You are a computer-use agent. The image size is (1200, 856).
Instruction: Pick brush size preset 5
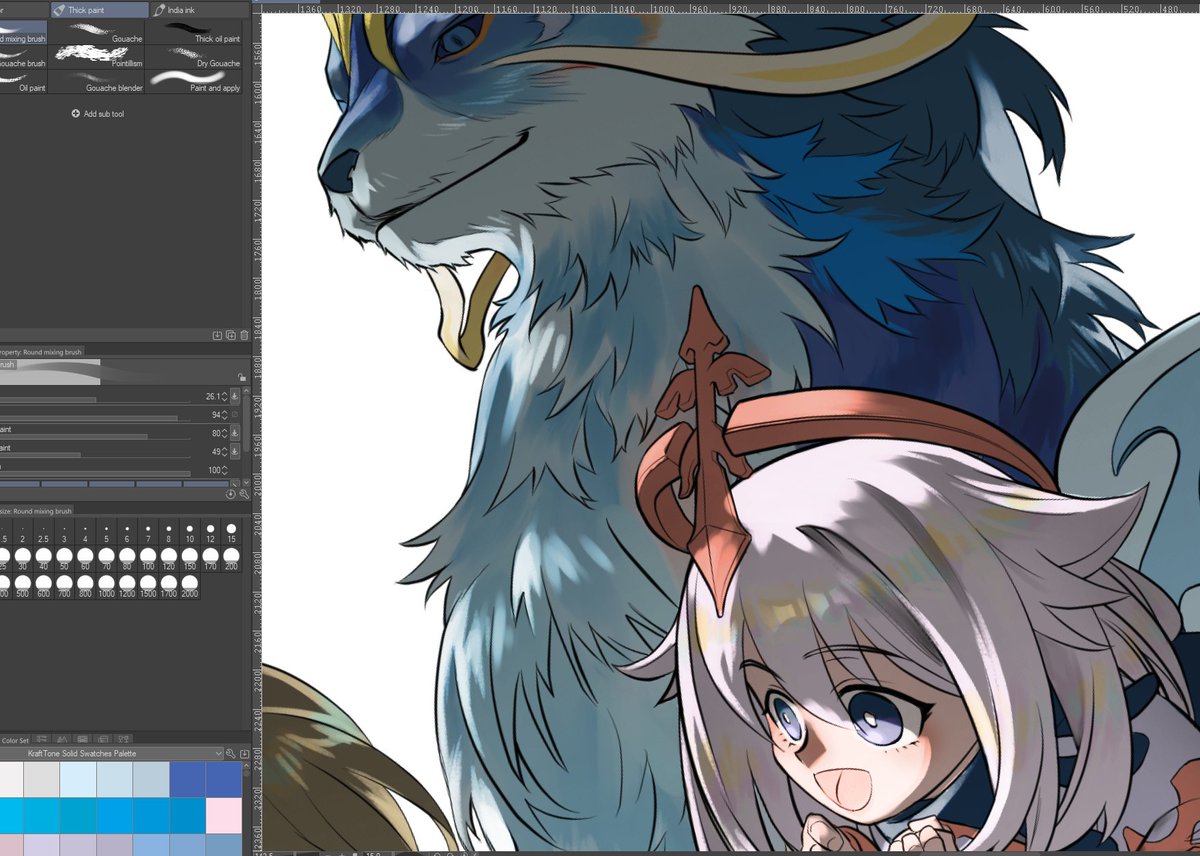click(x=105, y=532)
